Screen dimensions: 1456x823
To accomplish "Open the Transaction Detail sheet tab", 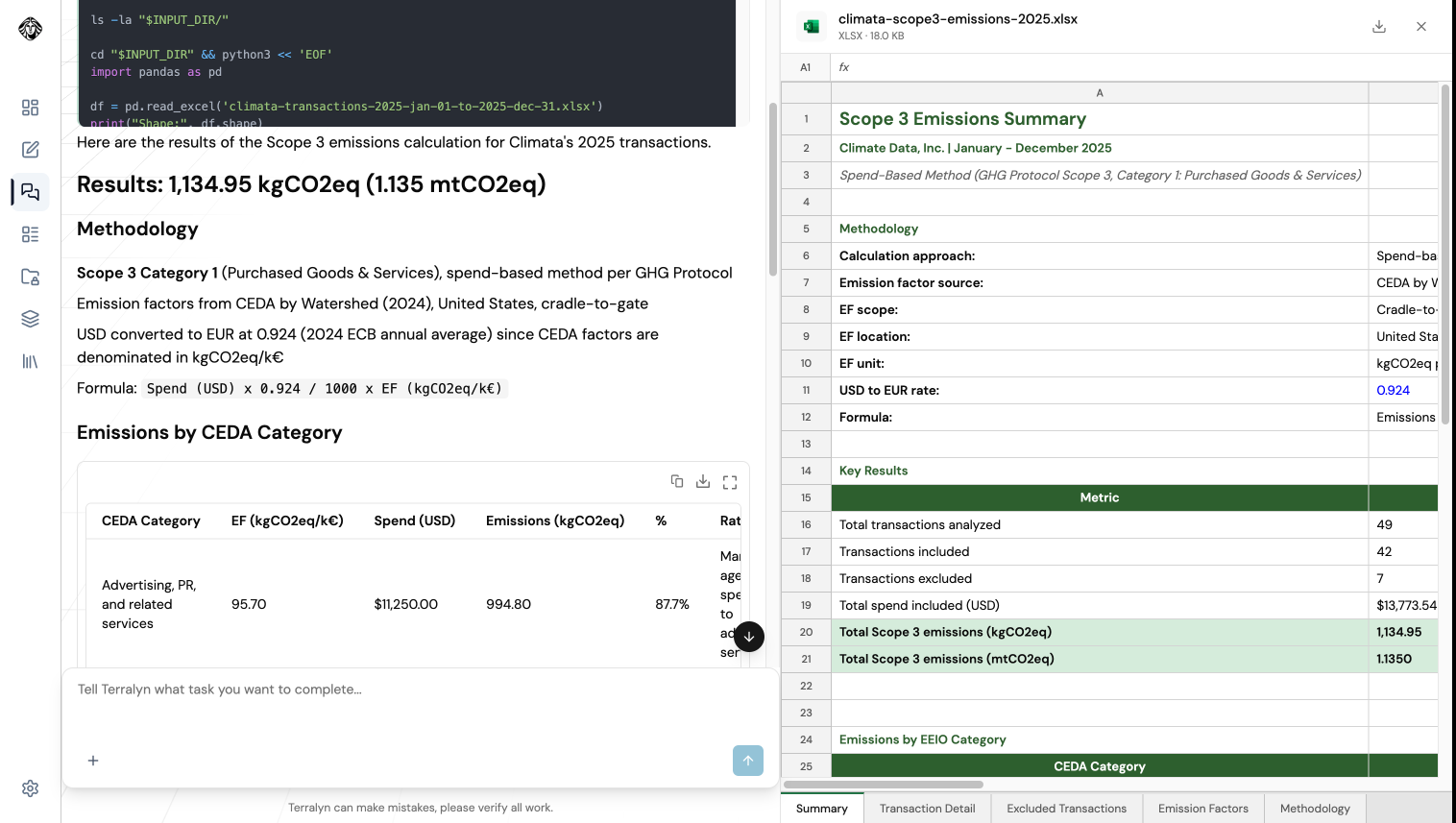I will tap(927, 809).
